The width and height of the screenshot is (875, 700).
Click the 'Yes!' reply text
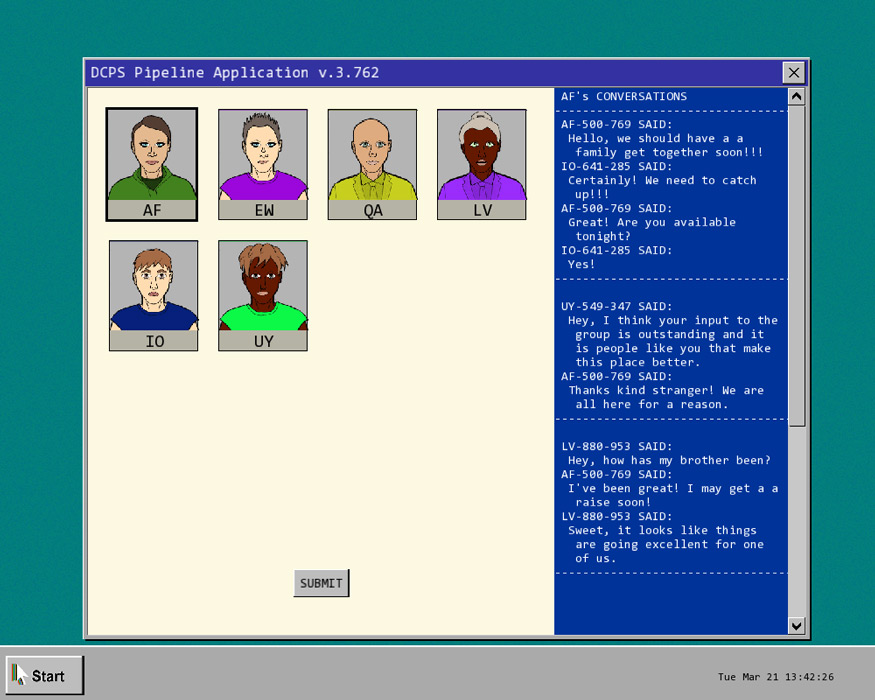581,265
